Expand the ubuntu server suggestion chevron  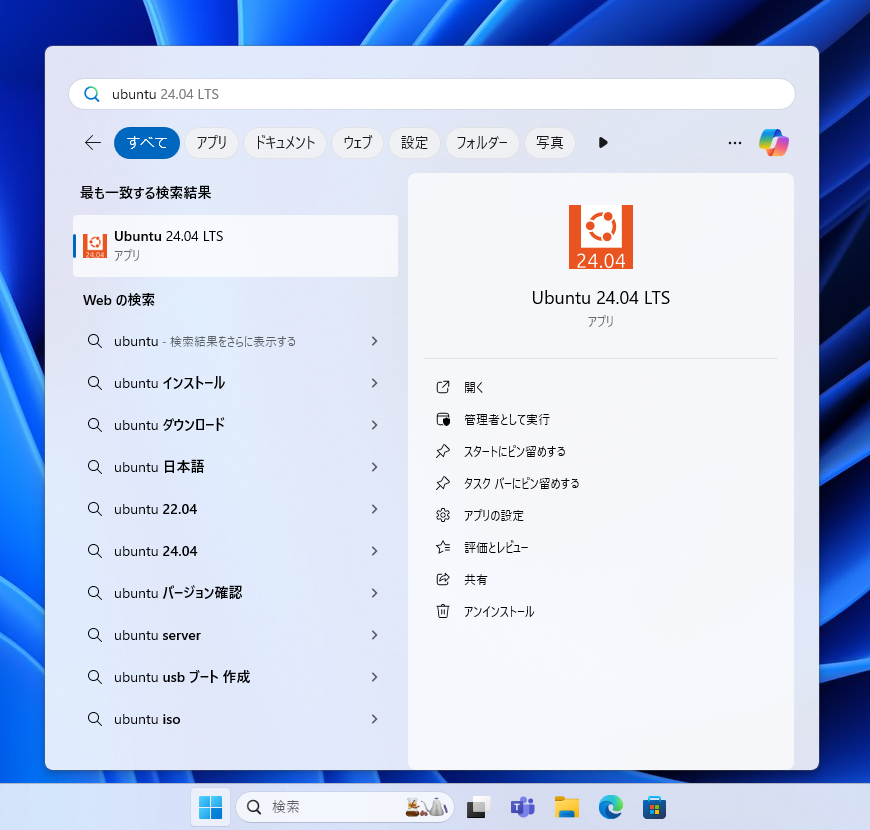pyautogui.click(x=375, y=635)
